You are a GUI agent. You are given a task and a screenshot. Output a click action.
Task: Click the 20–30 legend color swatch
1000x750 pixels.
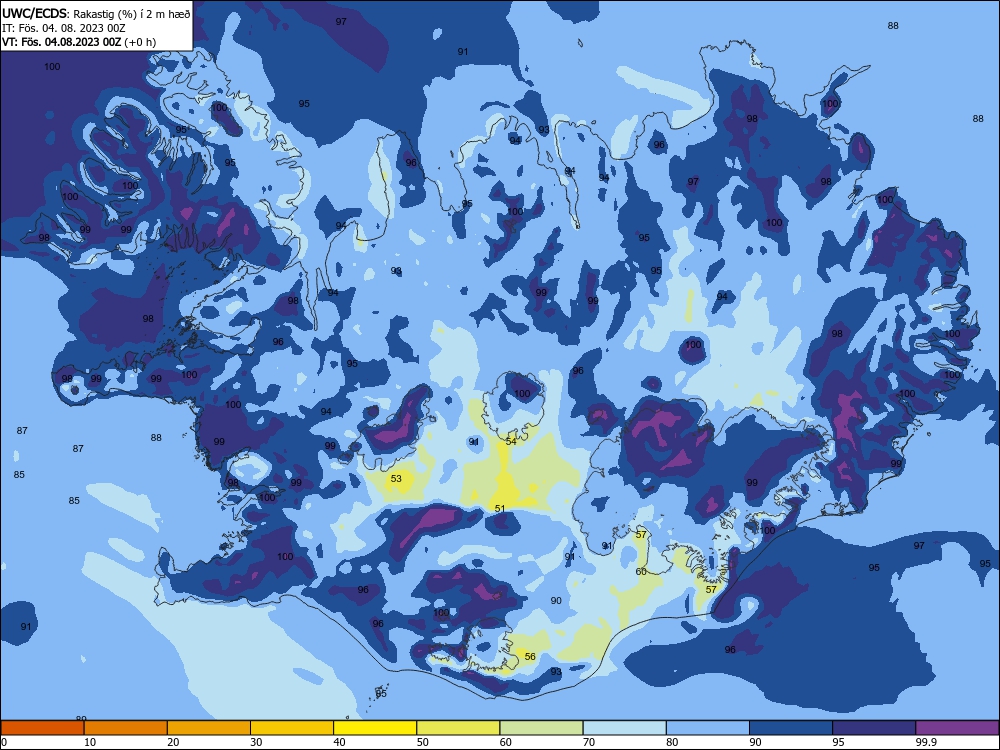(x=209, y=728)
